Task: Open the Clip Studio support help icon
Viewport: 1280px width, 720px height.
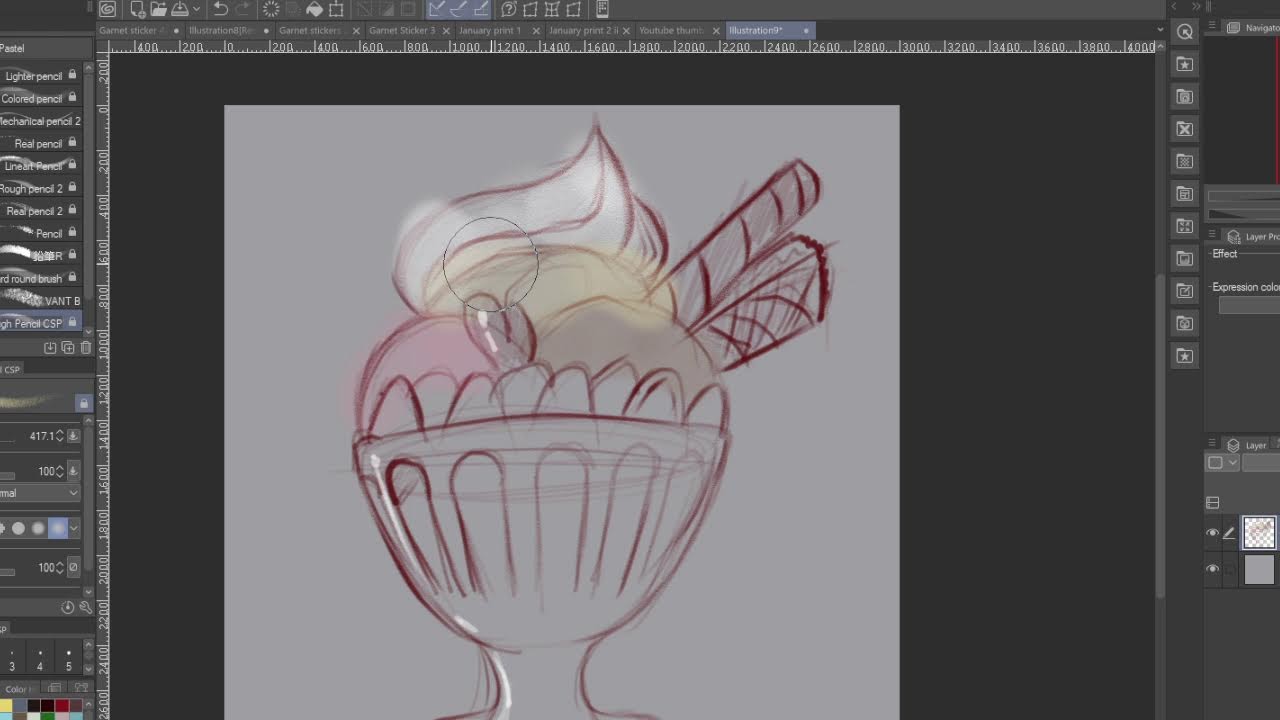Action: tap(509, 9)
